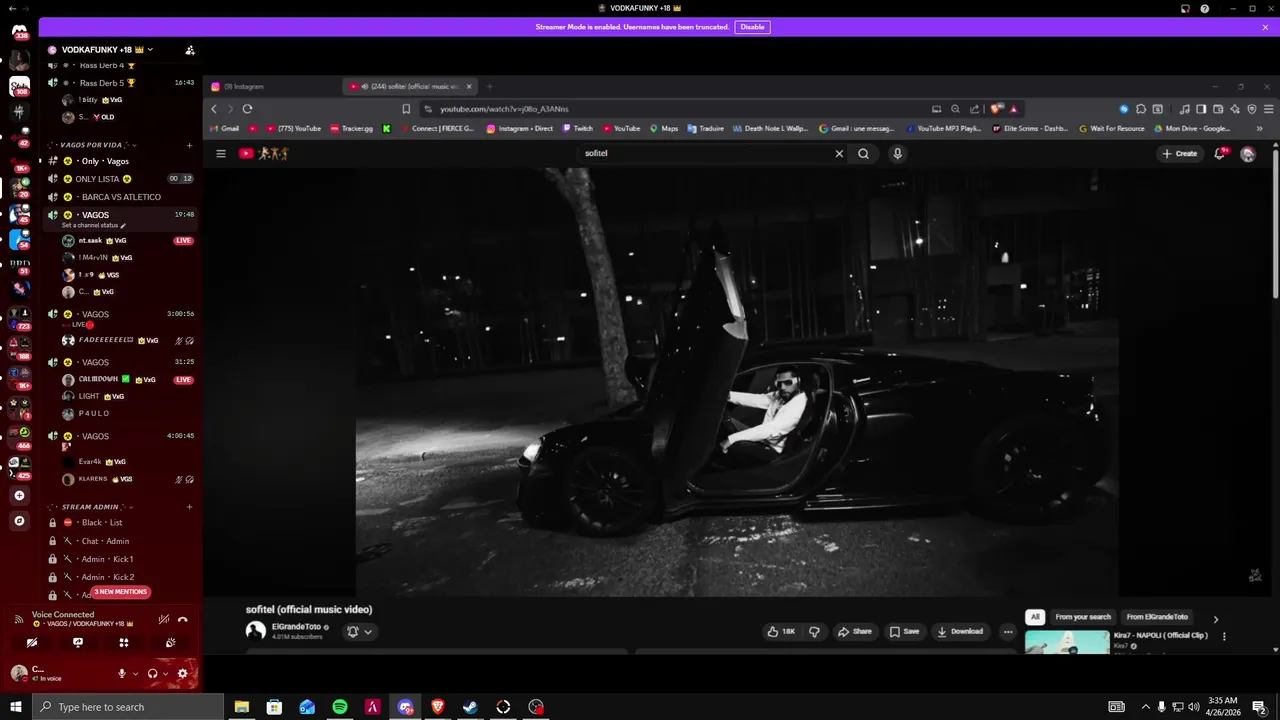Open the Discord soundboard icon
The image size is (1280, 720).
(x=170, y=643)
